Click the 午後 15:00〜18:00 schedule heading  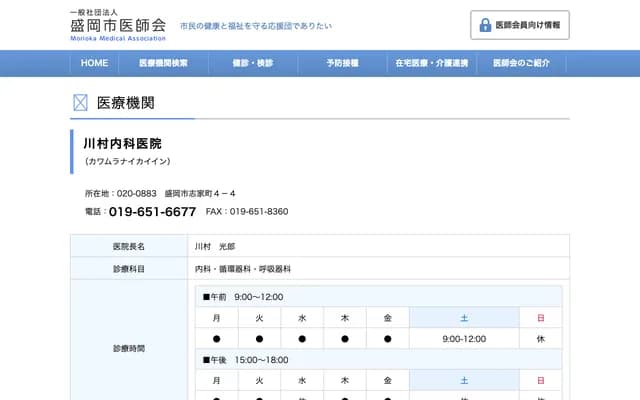(245, 360)
